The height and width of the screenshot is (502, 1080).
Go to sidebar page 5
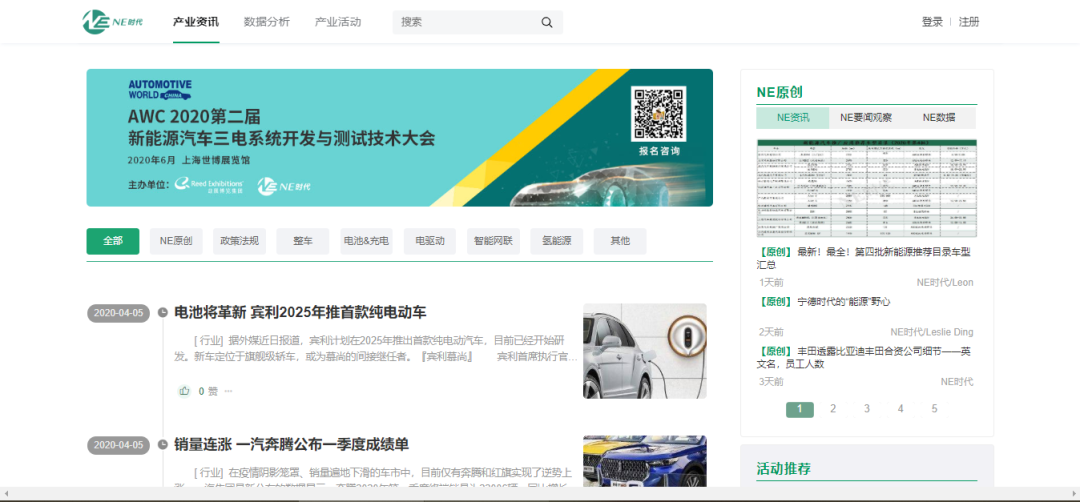935,409
